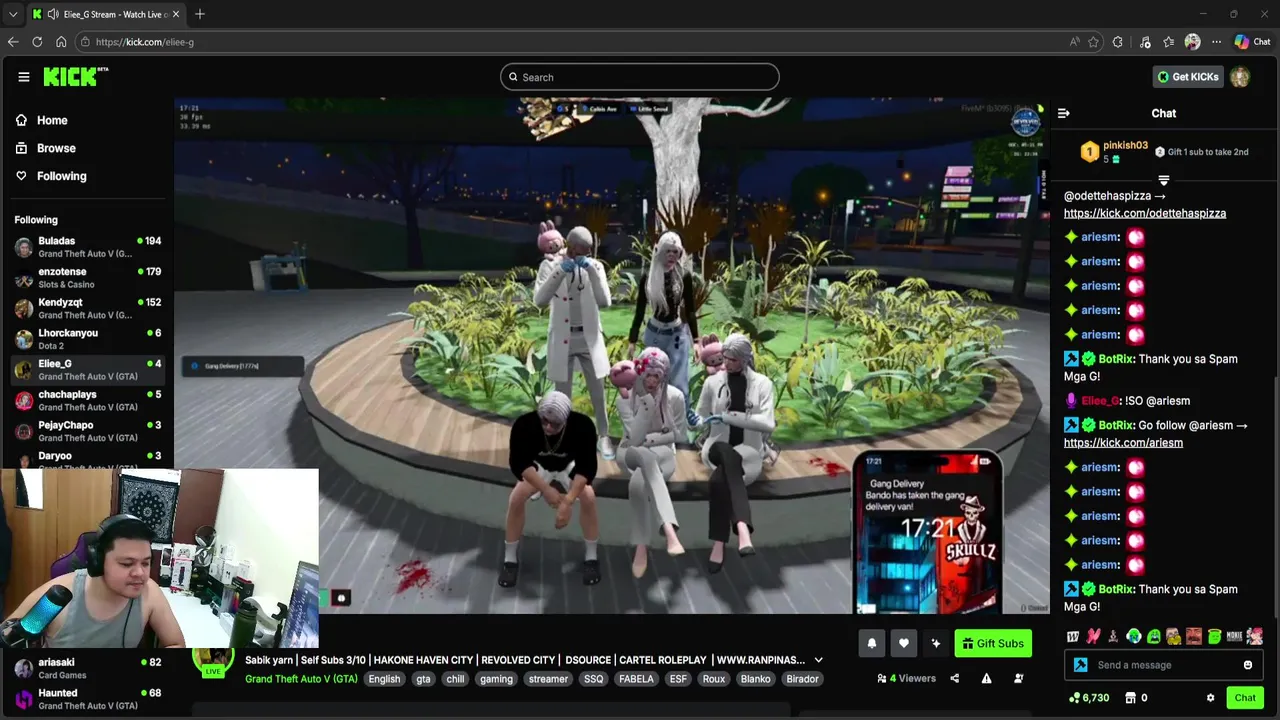Open the kick.com/ariesm link

[x=1123, y=443]
